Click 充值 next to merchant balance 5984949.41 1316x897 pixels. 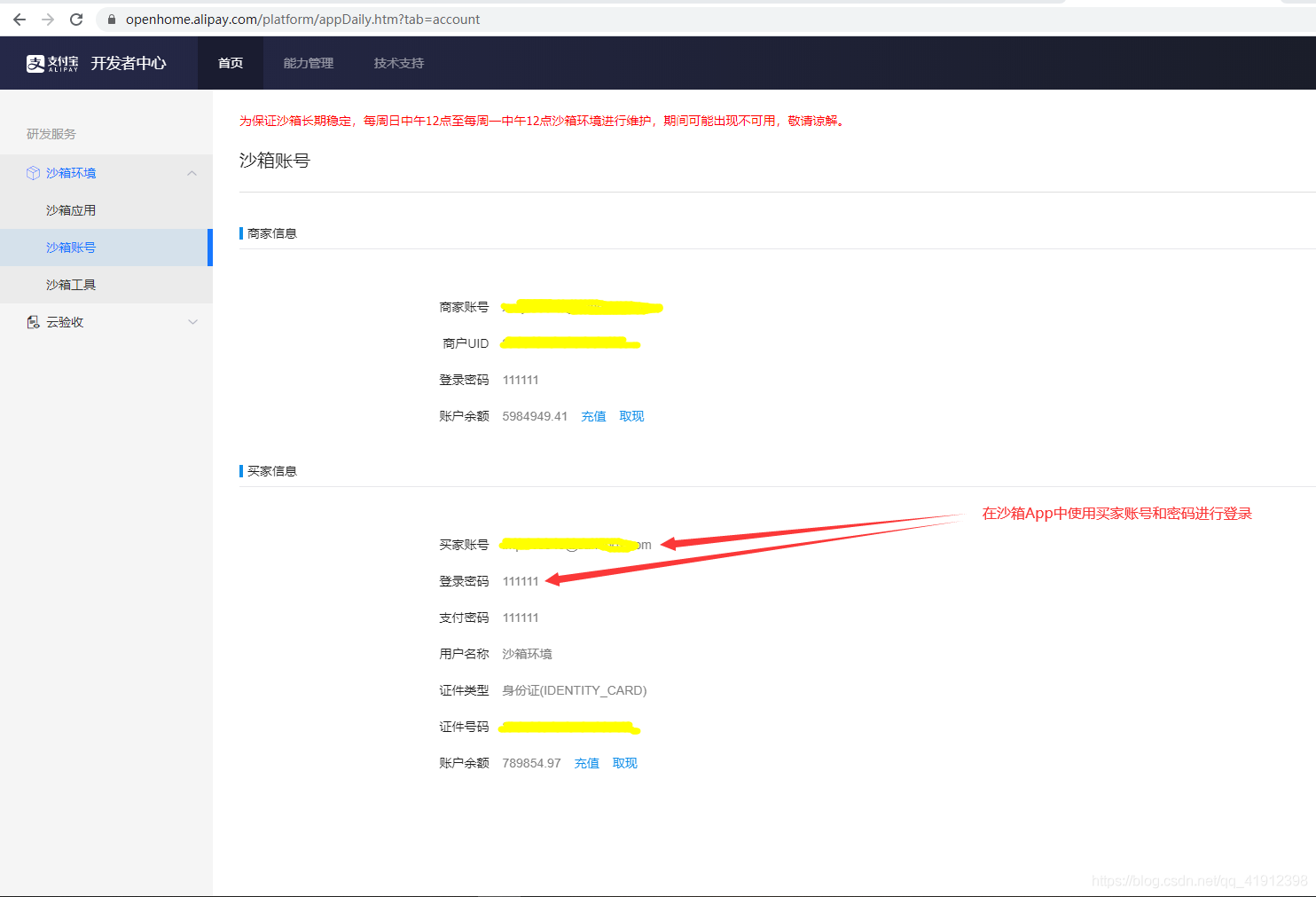pyautogui.click(x=593, y=416)
